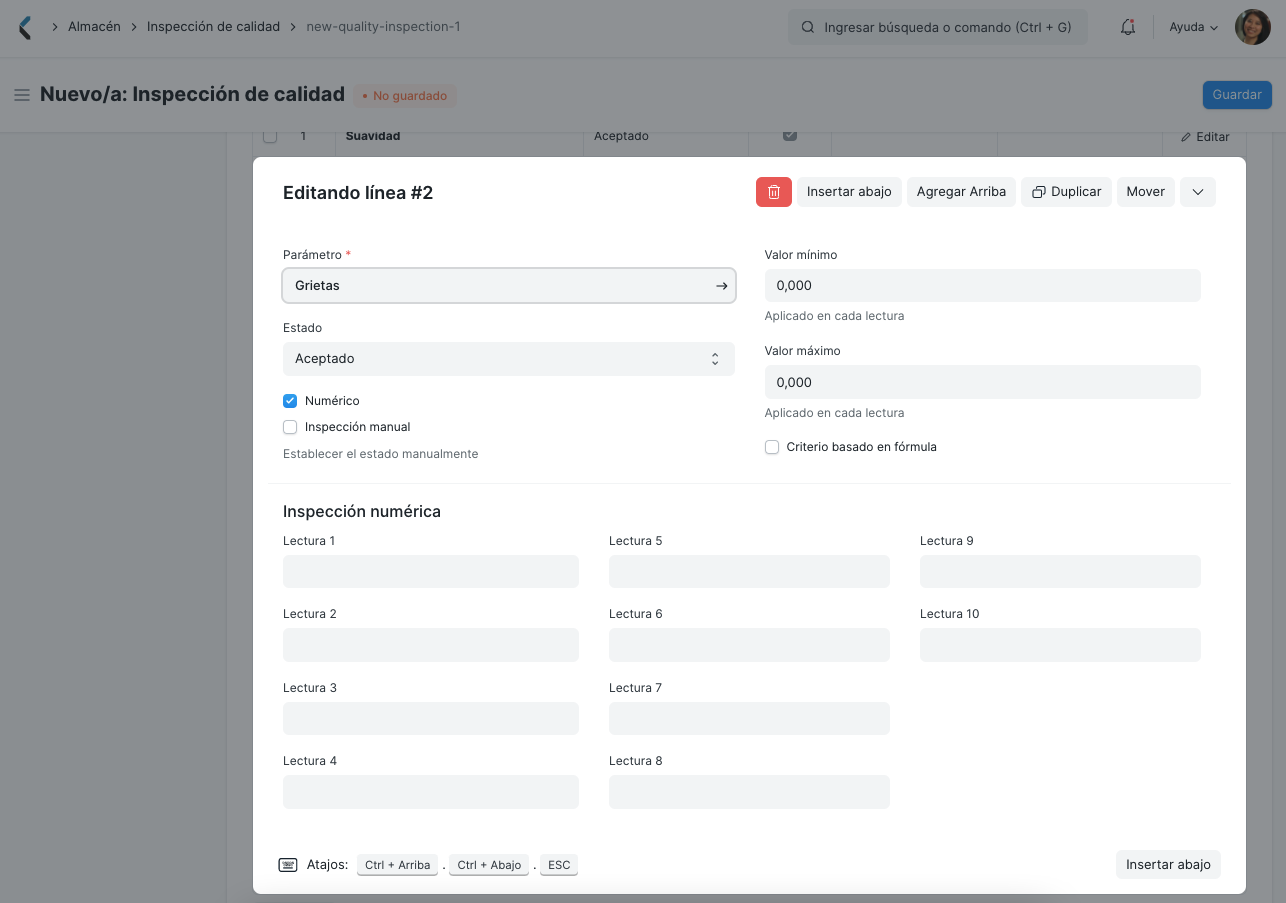1286x903 pixels.
Task: Click the Guardar button
Action: [1237, 95]
